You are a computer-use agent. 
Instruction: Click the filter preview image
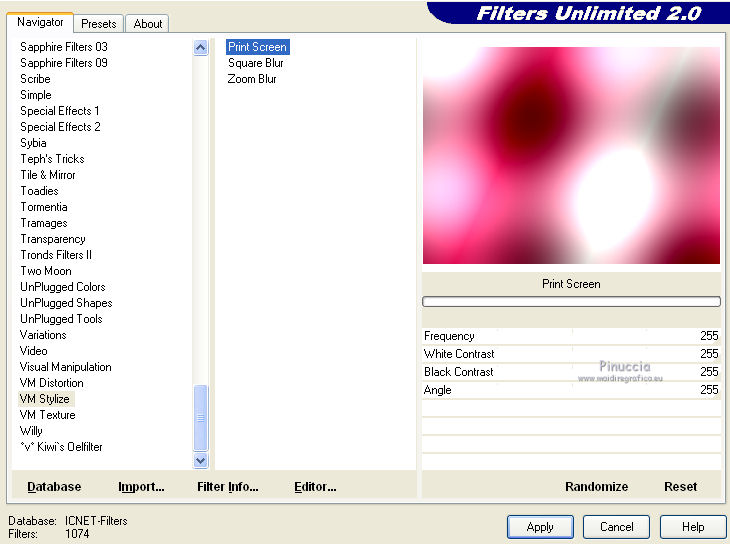pyautogui.click(x=571, y=155)
